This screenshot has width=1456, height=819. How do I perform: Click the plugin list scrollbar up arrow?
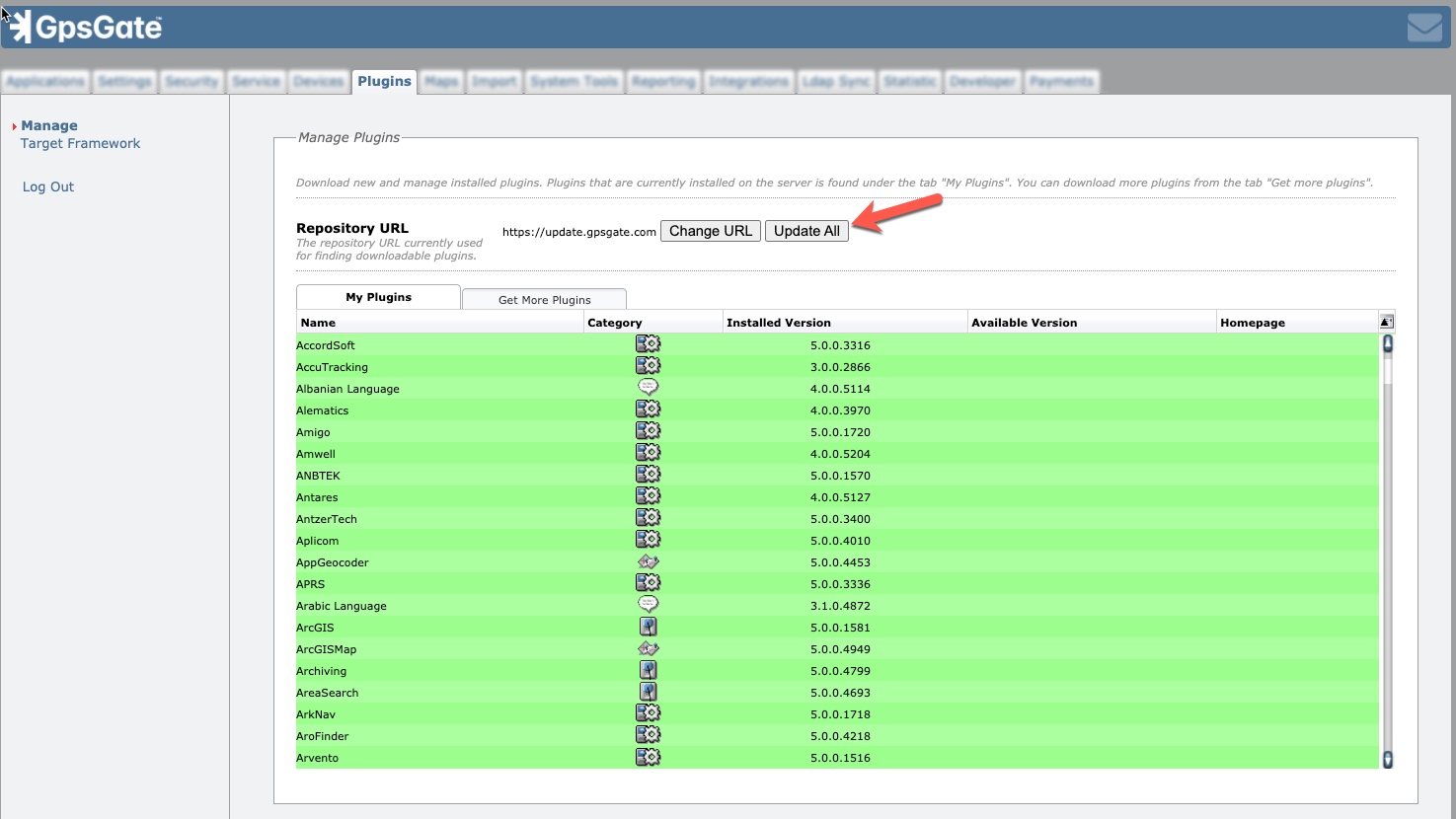[x=1387, y=343]
